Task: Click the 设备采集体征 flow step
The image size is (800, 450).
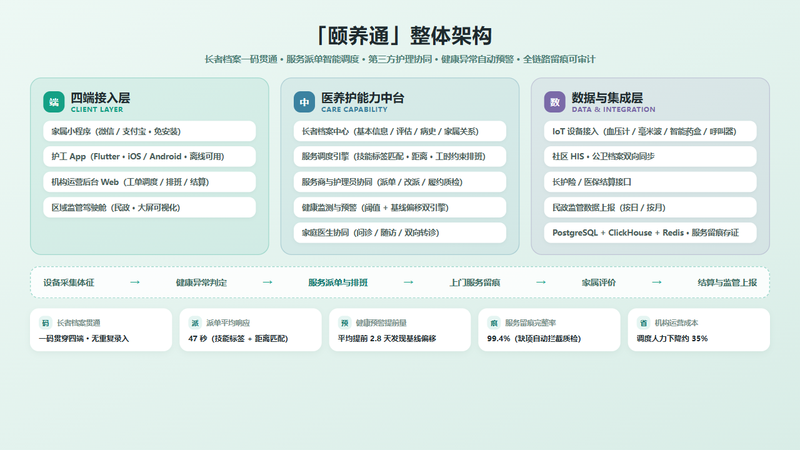Action: [69, 283]
